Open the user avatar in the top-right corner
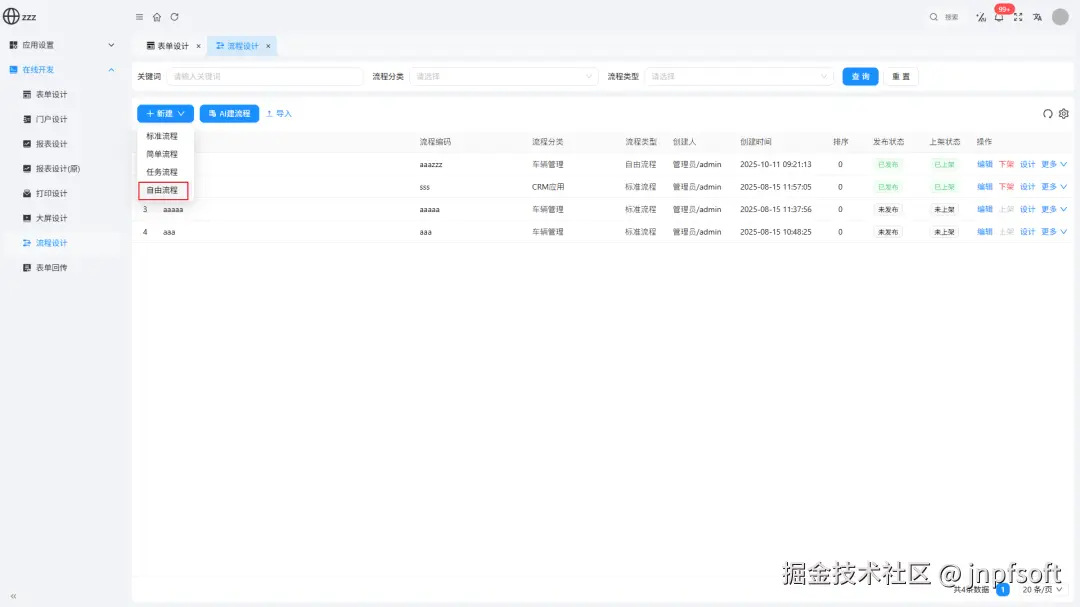Viewport: 1080px width, 607px height. [x=1059, y=17]
